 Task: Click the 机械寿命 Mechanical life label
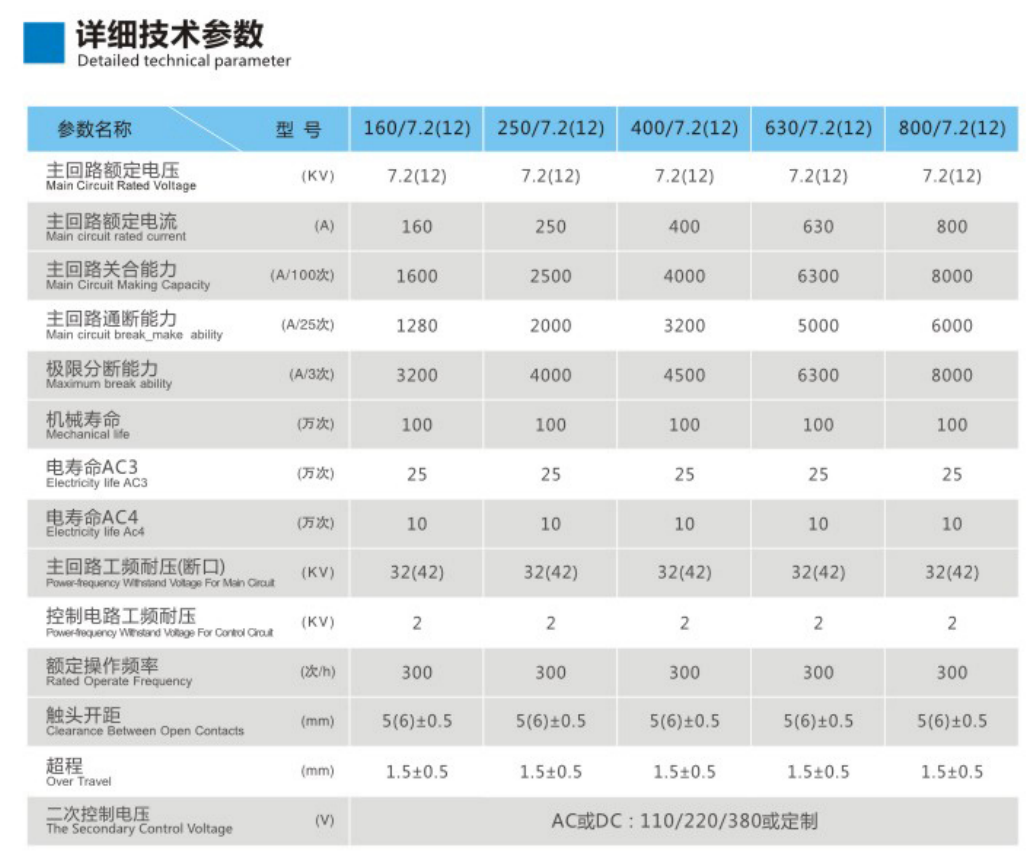point(85,423)
